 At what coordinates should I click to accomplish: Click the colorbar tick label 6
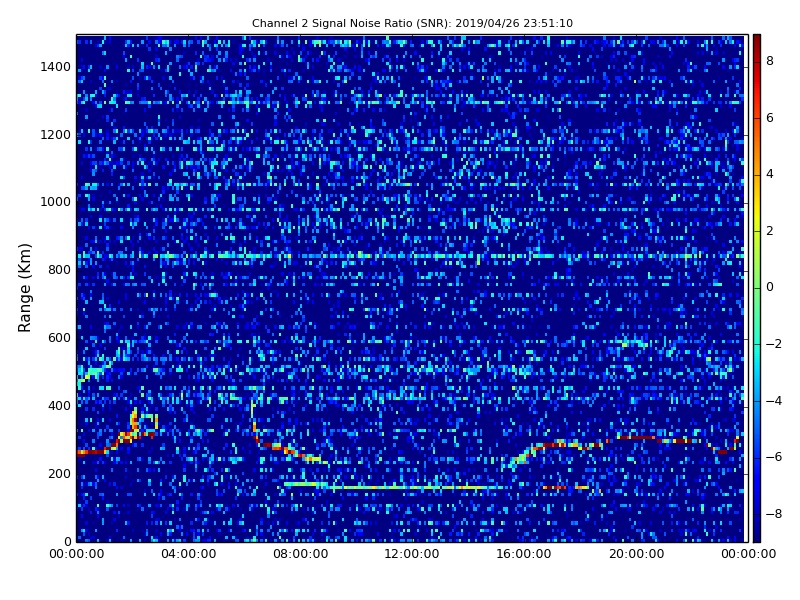pyautogui.click(x=770, y=118)
